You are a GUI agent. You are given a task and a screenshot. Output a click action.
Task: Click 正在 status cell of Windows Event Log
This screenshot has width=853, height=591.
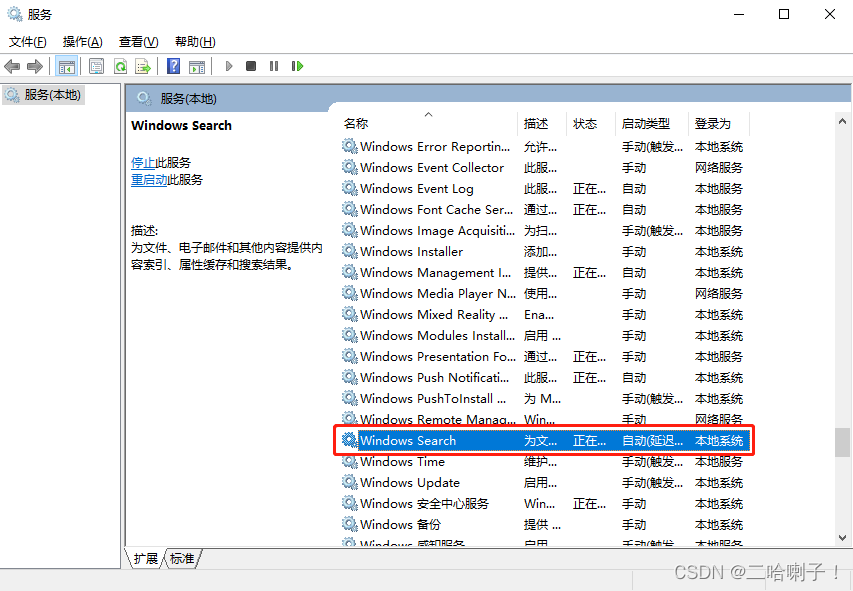(589, 189)
